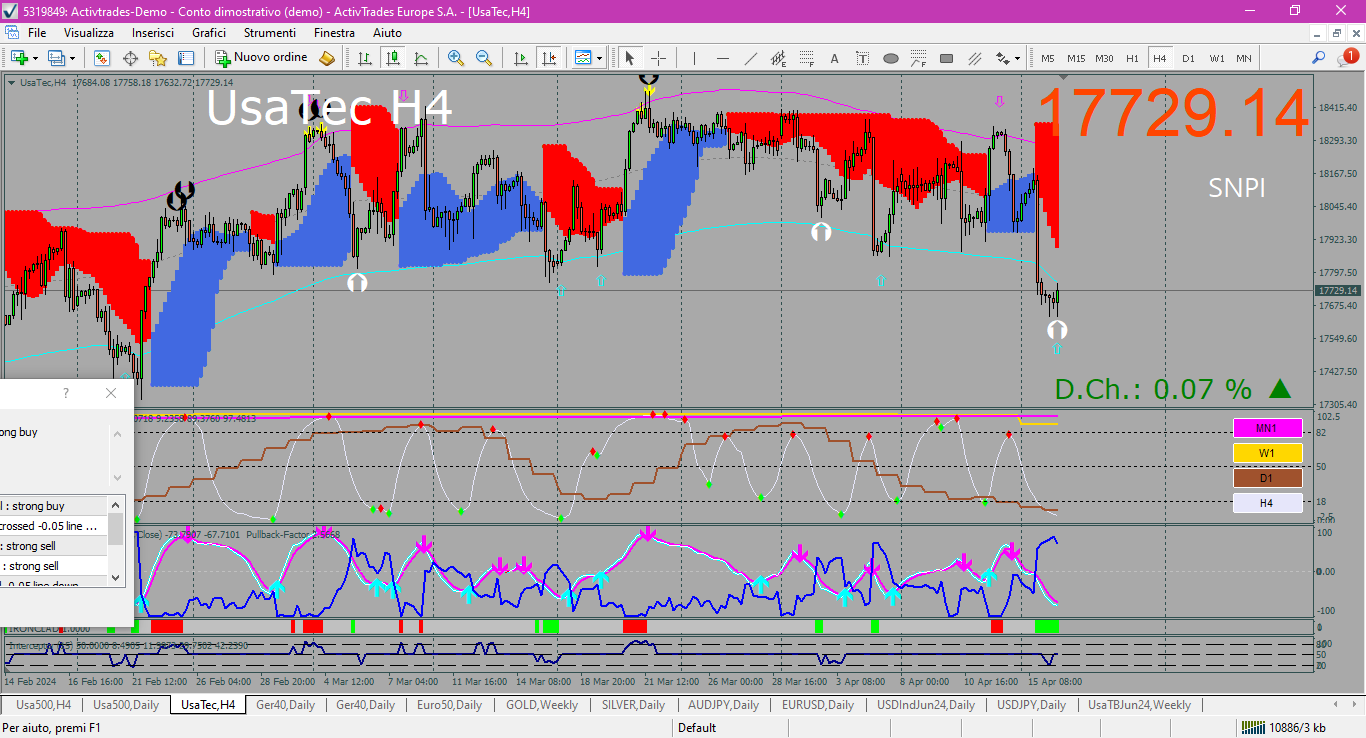Draw a trendline

tap(750, 58)
